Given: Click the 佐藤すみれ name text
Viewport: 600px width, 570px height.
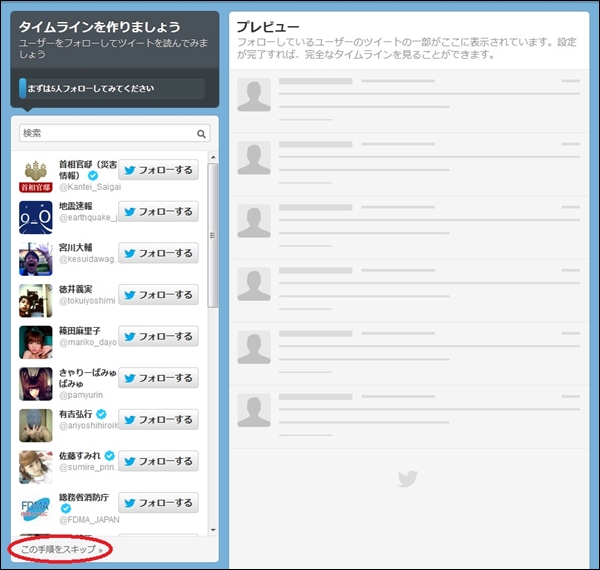Looking at the screenshot, I should pos(80,456).
